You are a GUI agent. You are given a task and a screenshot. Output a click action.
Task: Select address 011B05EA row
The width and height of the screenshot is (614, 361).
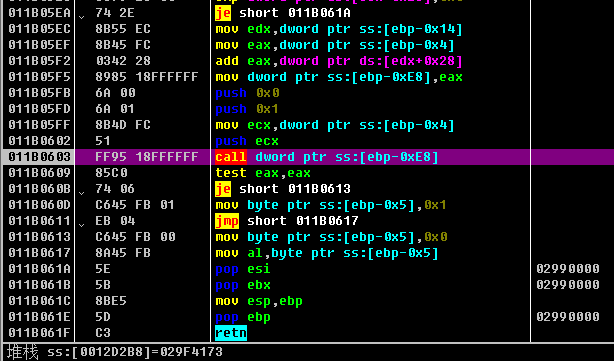click(39, 13)
